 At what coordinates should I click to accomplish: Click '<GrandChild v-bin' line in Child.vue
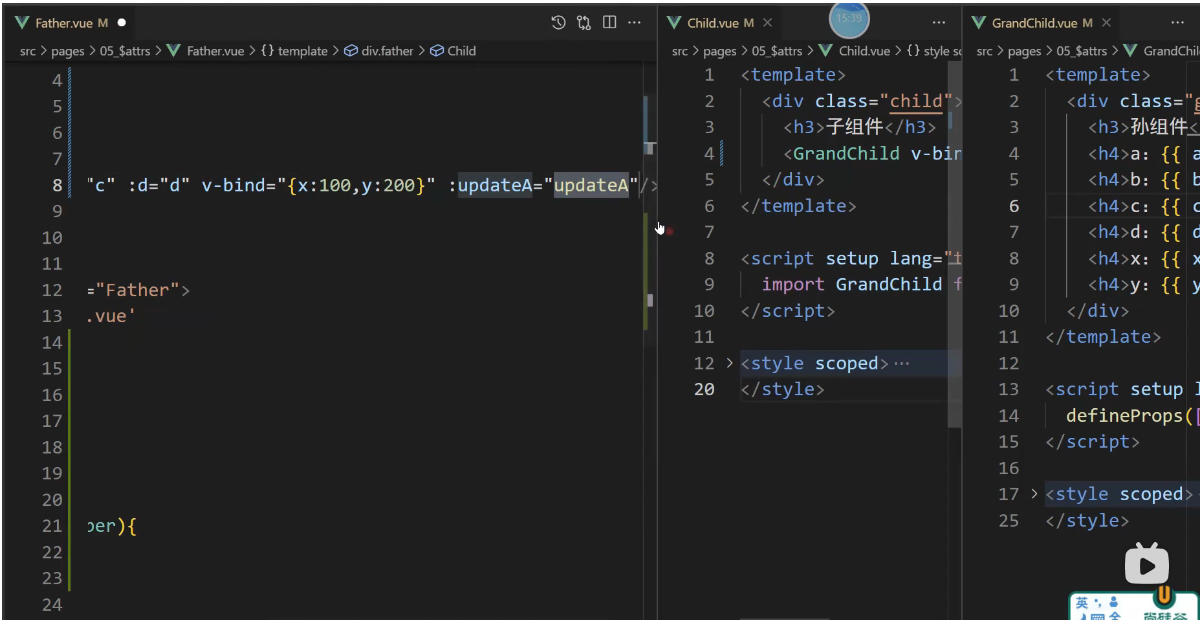pyautogui.click(x=872, y=153)
